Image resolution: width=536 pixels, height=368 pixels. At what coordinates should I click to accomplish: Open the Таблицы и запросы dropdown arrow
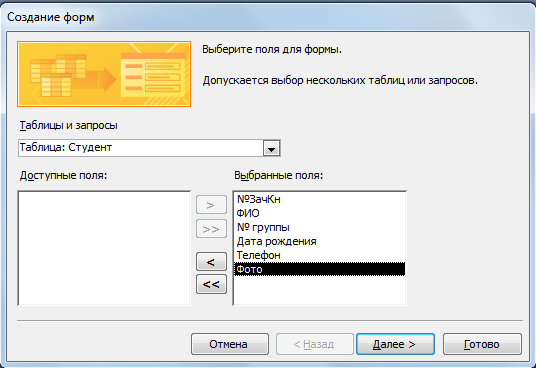271,148
